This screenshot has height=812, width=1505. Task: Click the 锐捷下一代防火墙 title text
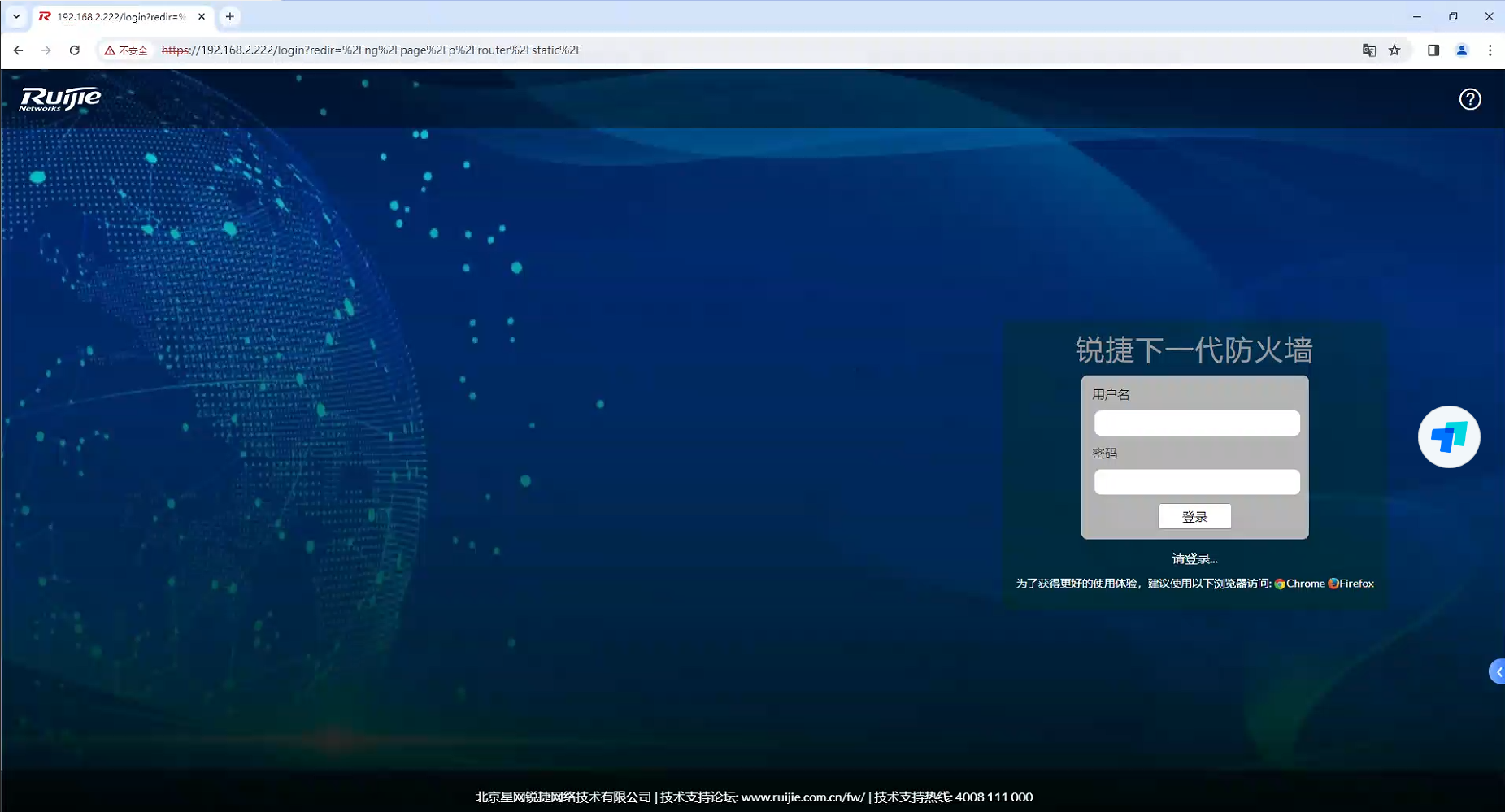1194,350
